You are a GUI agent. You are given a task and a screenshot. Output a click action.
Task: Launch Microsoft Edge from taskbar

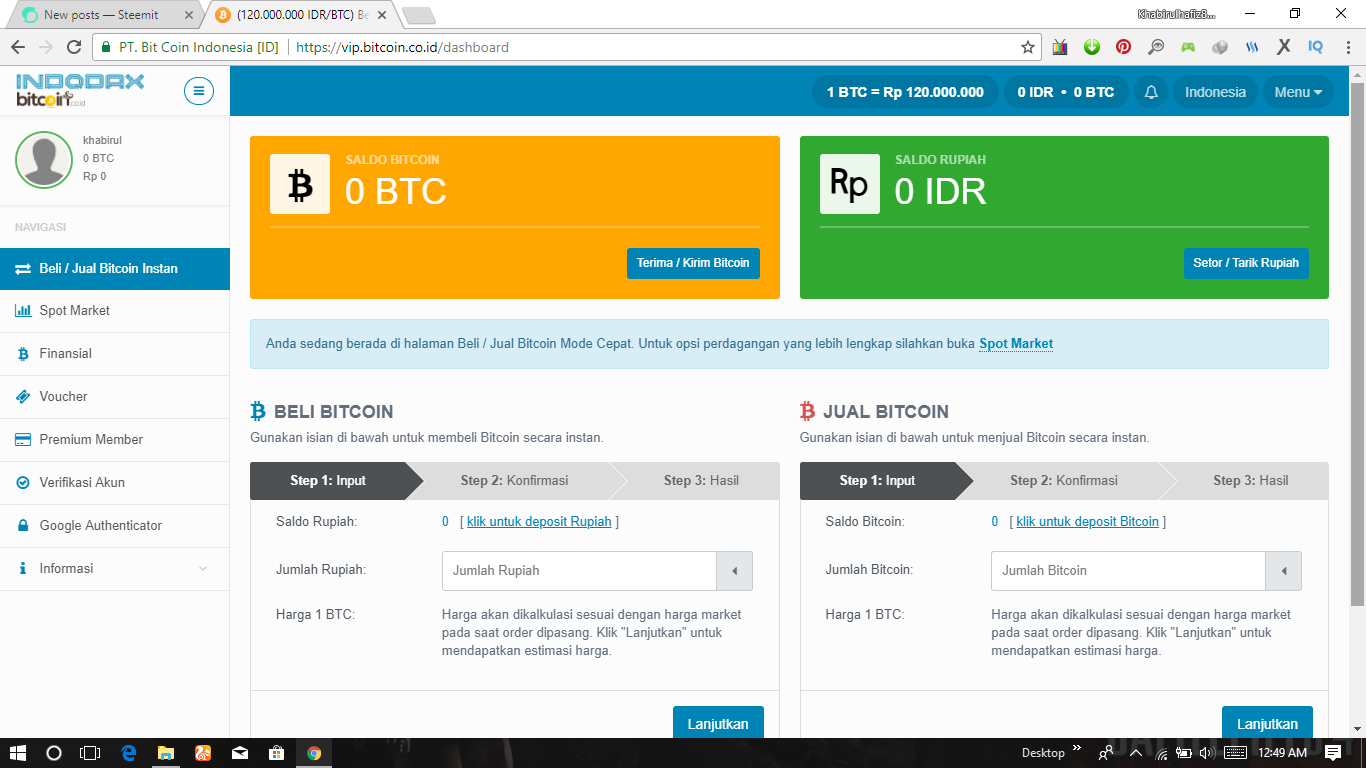tap(129, 753)
